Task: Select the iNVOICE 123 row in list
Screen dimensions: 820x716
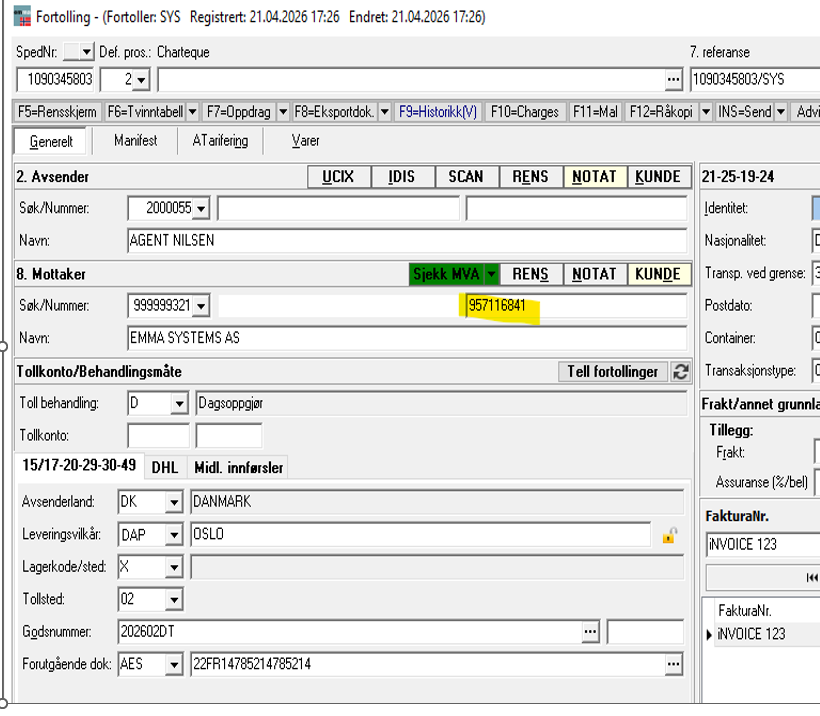Action: tap(751, 634)
